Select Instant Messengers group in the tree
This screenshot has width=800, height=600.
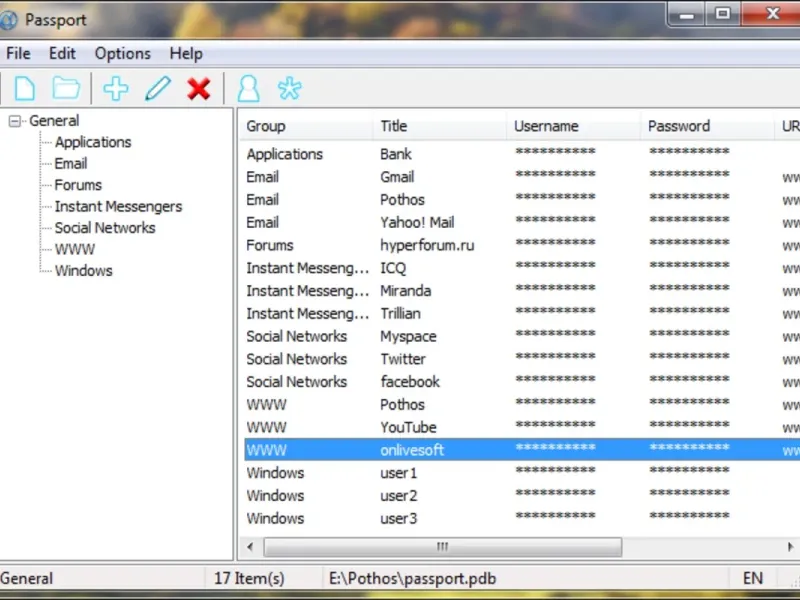[x=118, y=207]
